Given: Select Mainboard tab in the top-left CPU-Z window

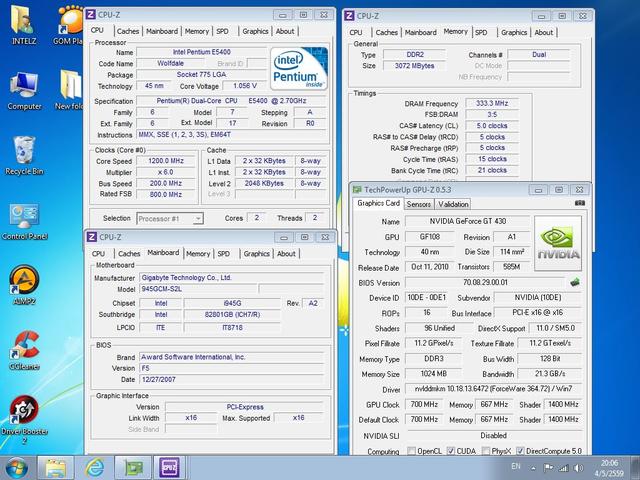Looking at the screenshot, I should (x=162, y=31).
